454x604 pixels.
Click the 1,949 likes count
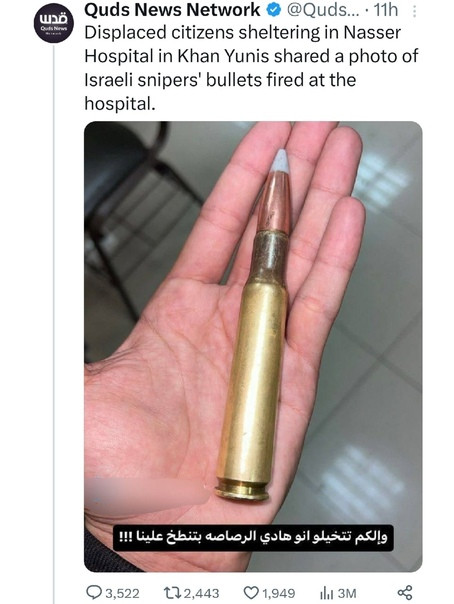click(x=279, y=593)
